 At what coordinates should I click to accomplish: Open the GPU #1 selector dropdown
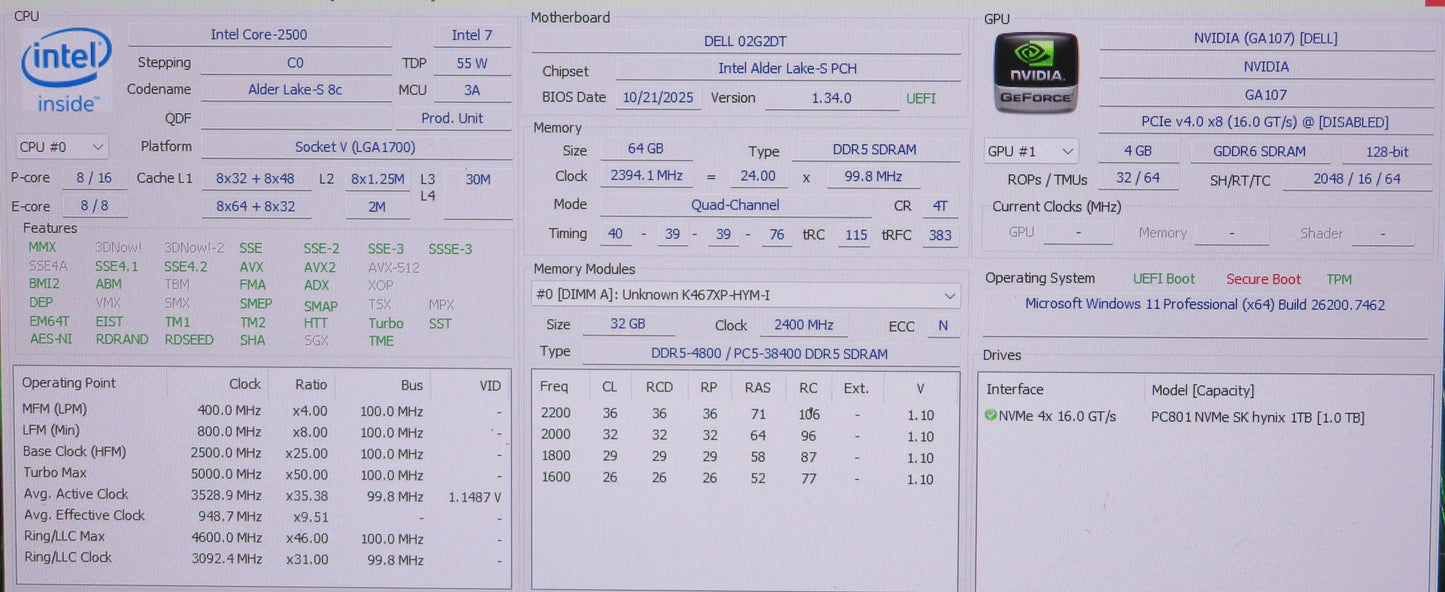1031,152
